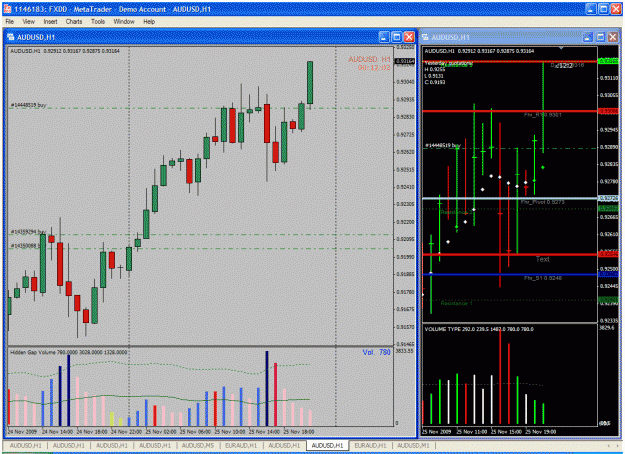Close the left AUDUSD,H1 chart window
625x454 pixels.
[409, 37]
